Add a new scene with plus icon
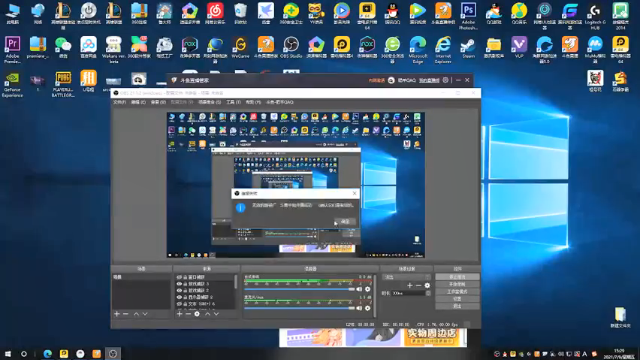The image size is (640, 360). click(x=117, y=314)
